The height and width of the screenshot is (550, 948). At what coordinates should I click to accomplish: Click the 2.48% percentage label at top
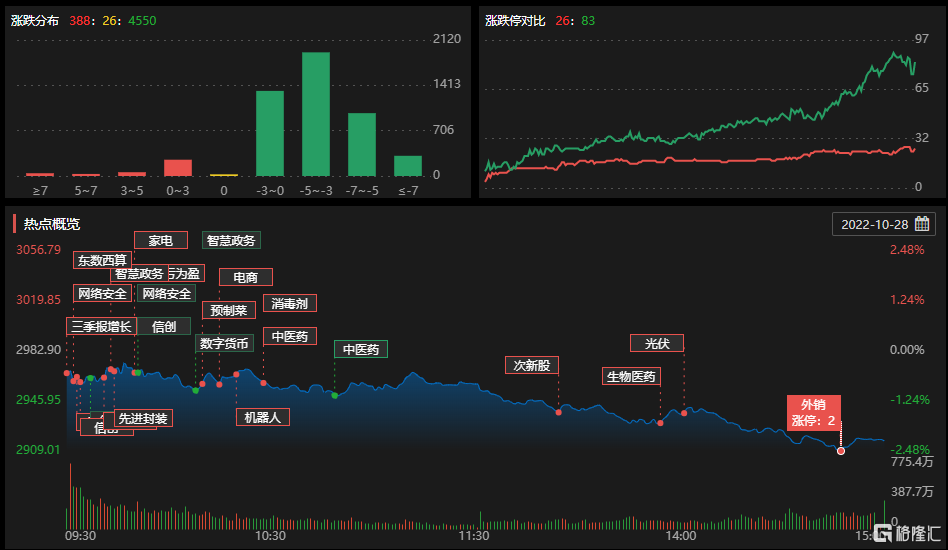point(907,250)
